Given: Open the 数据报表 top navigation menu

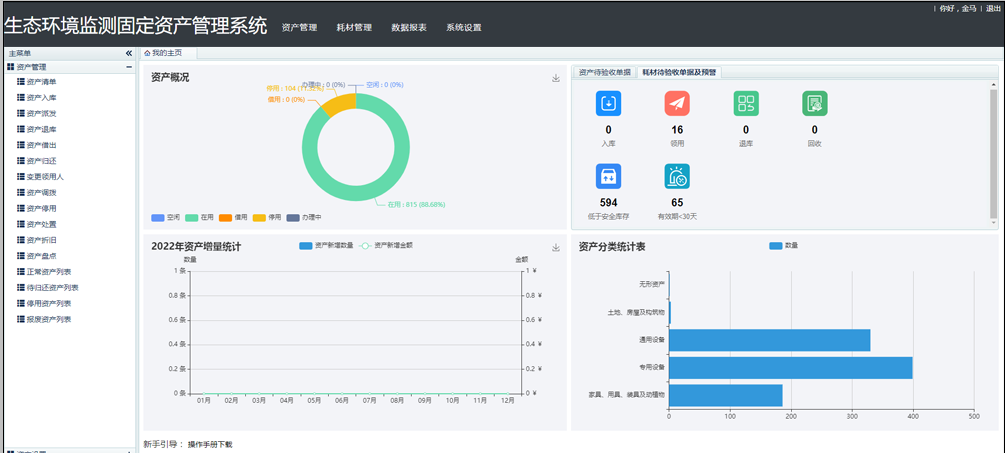Looking at the screenshot, I should [409, 27].
